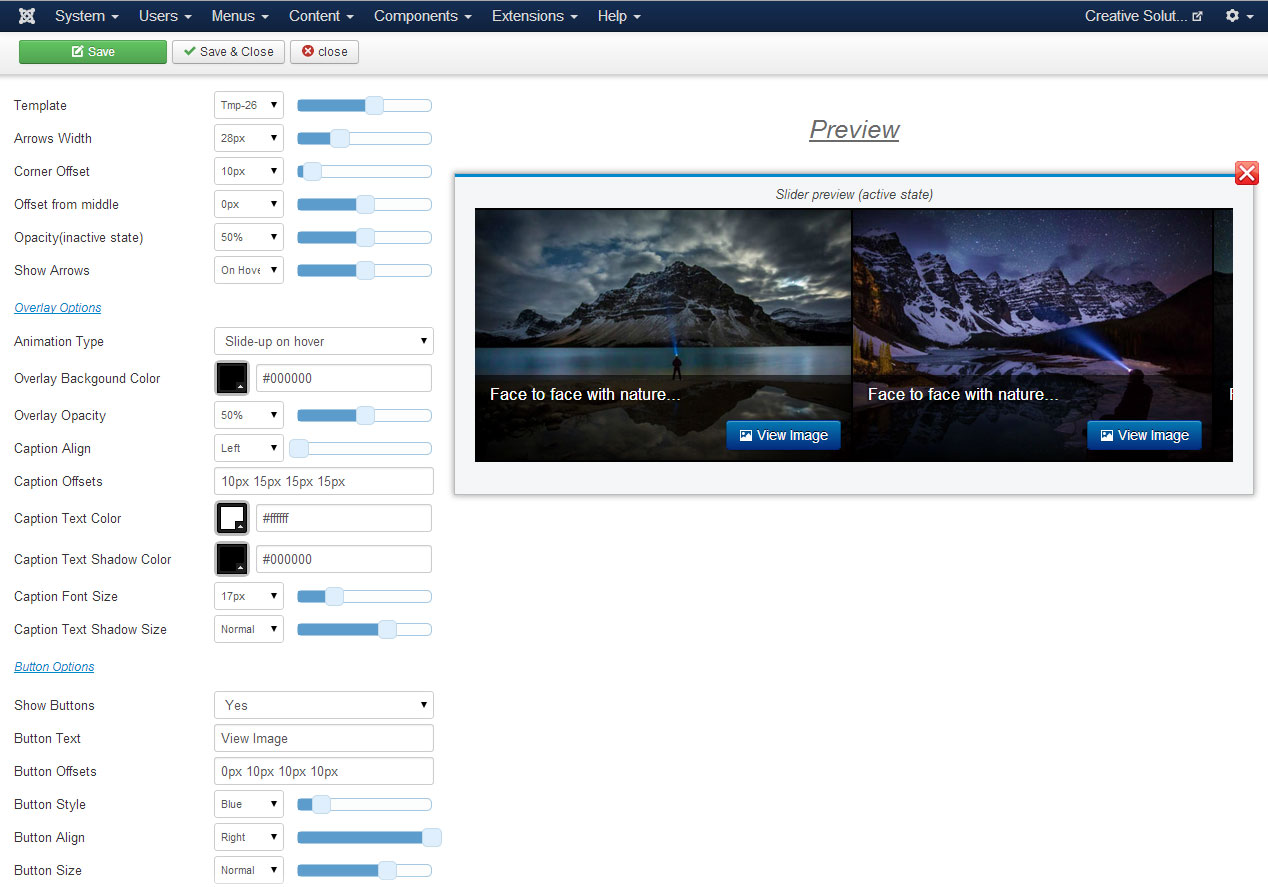1268x887 pixels.
Task: Open the Offset from middle dropdown
Action: tap(249, 204)
